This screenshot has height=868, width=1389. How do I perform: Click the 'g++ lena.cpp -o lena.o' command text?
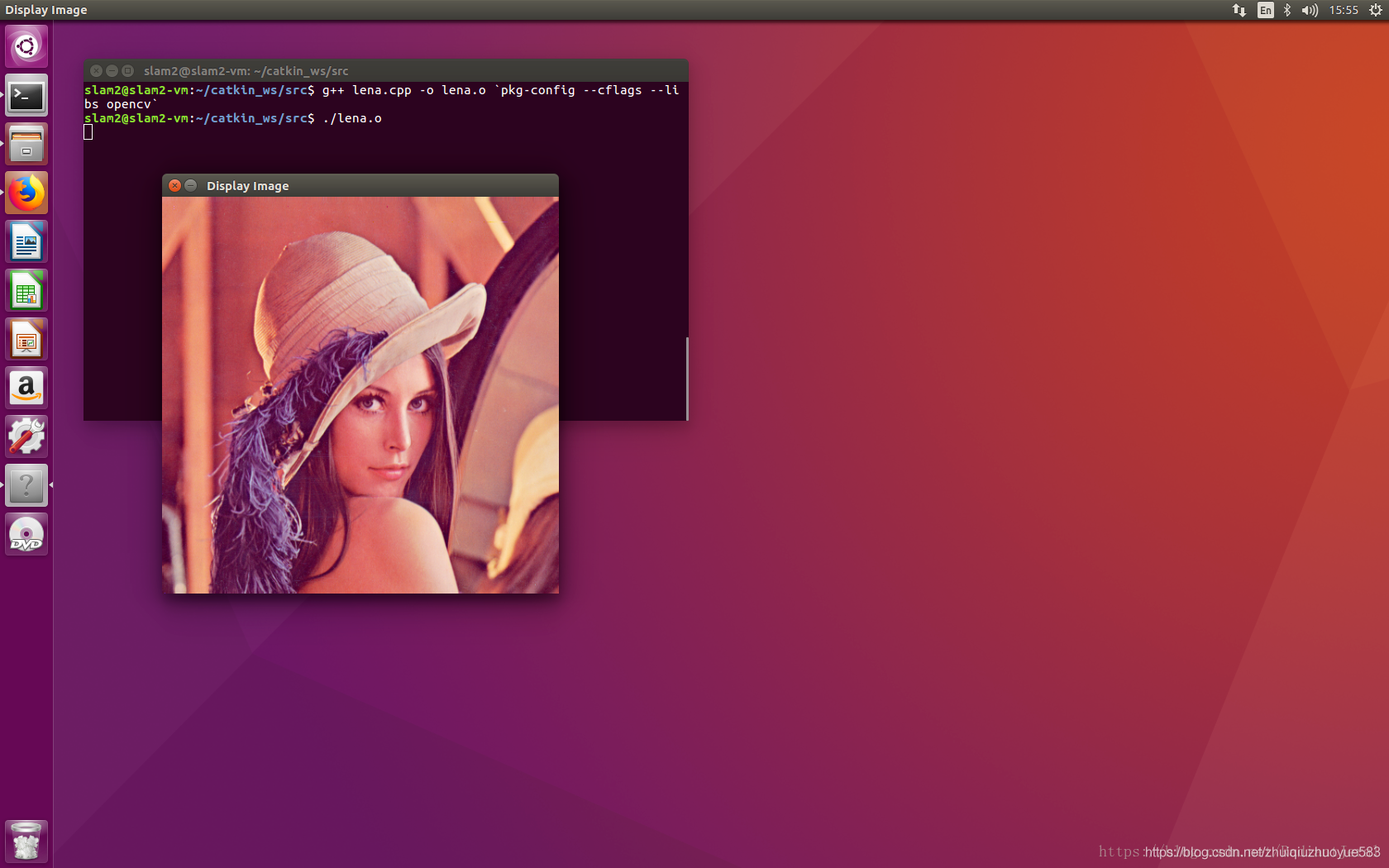click(404, 90)
